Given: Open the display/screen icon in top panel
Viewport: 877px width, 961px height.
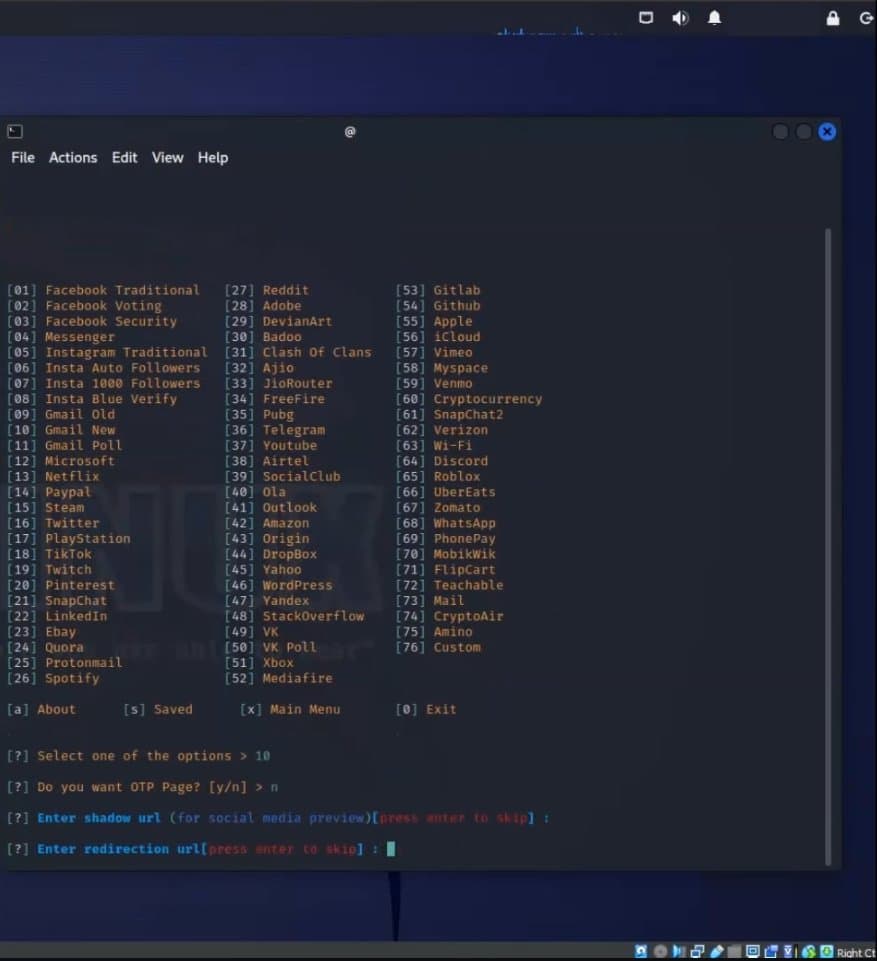Looking at the screenshot, I should 646,18.
